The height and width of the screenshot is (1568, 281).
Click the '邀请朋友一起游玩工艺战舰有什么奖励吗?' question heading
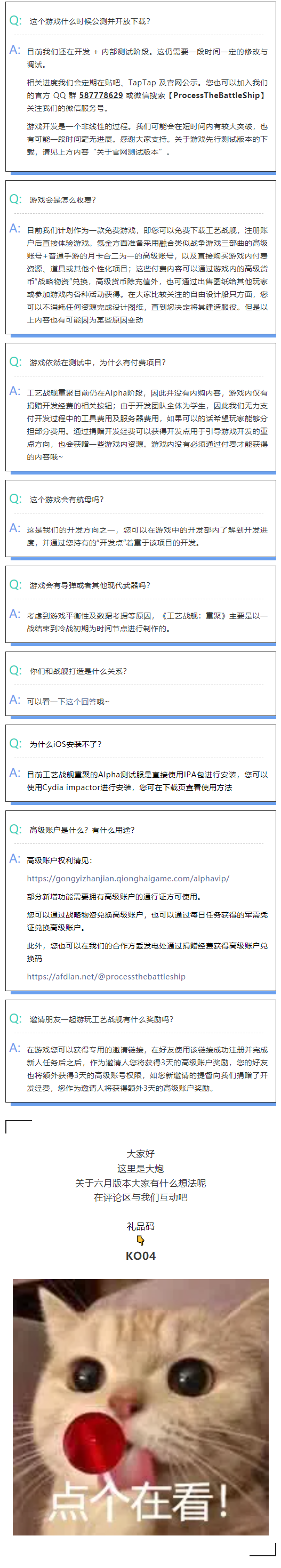point(101,1019)
